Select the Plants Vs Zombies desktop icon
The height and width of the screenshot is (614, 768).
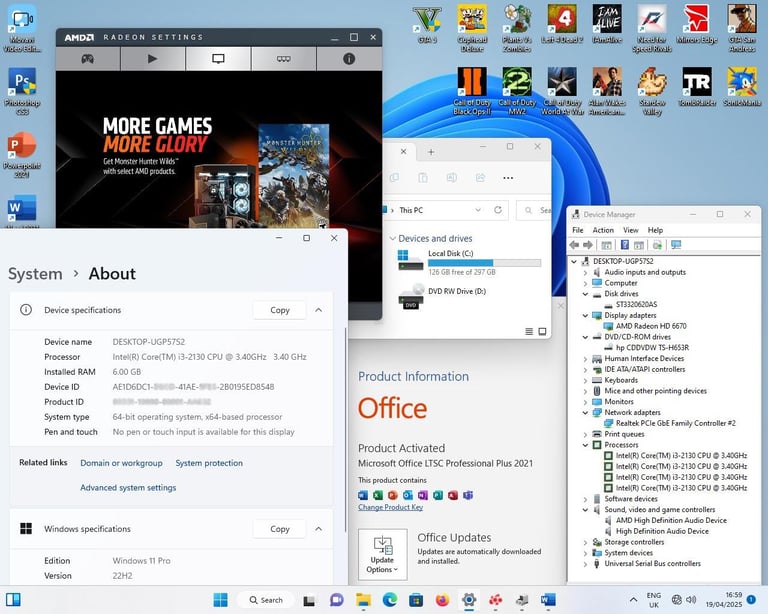point(517,27)
